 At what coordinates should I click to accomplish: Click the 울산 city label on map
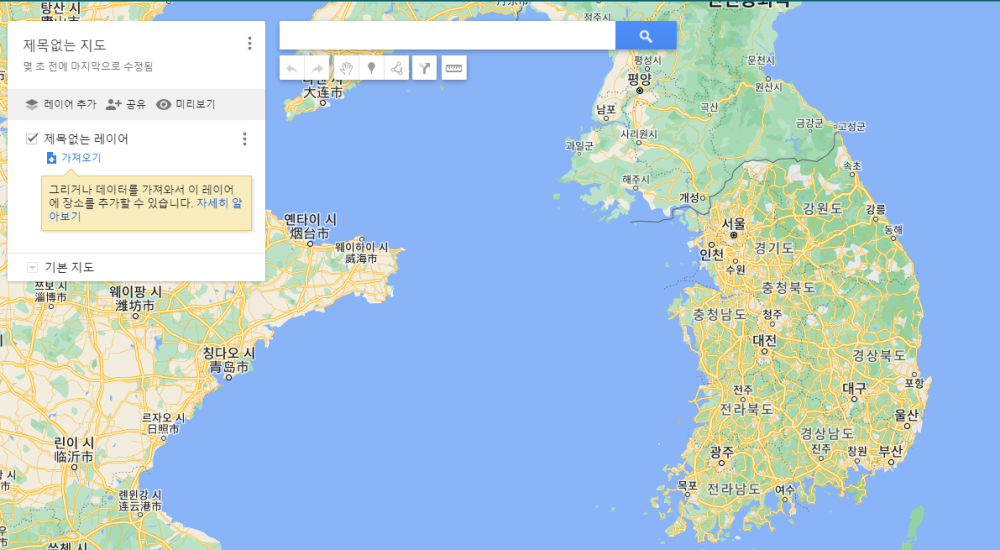coord(906,415)
